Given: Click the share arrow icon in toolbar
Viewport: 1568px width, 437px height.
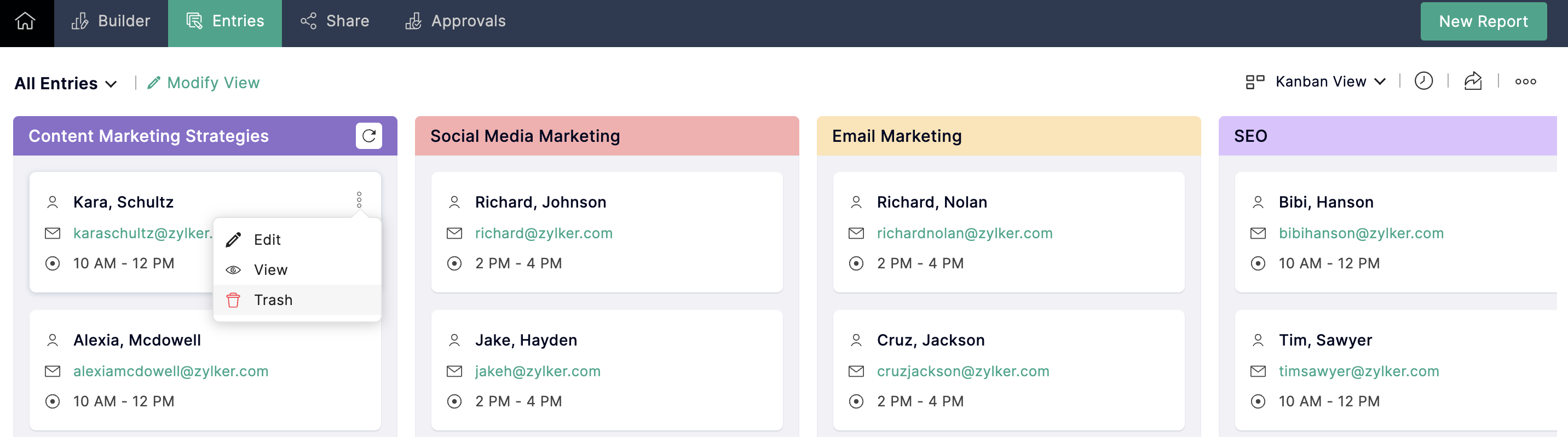Looking at the screenshot, I should (x=1472, y=81).
